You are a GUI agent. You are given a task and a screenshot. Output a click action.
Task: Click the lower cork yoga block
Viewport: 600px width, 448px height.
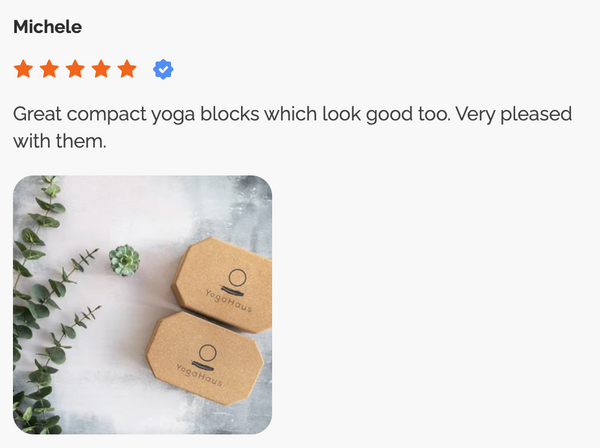(205, 358)
